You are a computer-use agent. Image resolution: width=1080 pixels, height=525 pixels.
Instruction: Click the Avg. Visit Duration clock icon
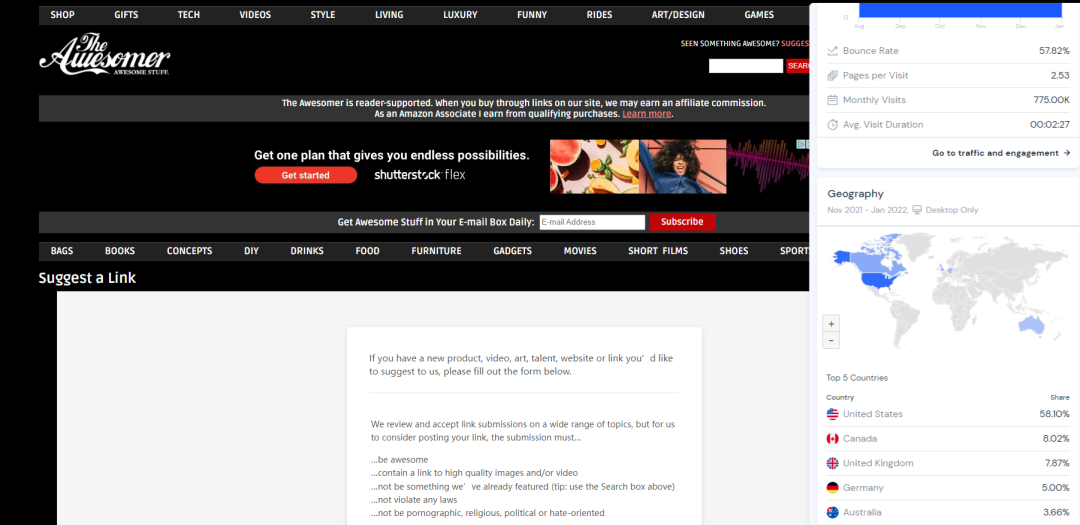[833, 125]
